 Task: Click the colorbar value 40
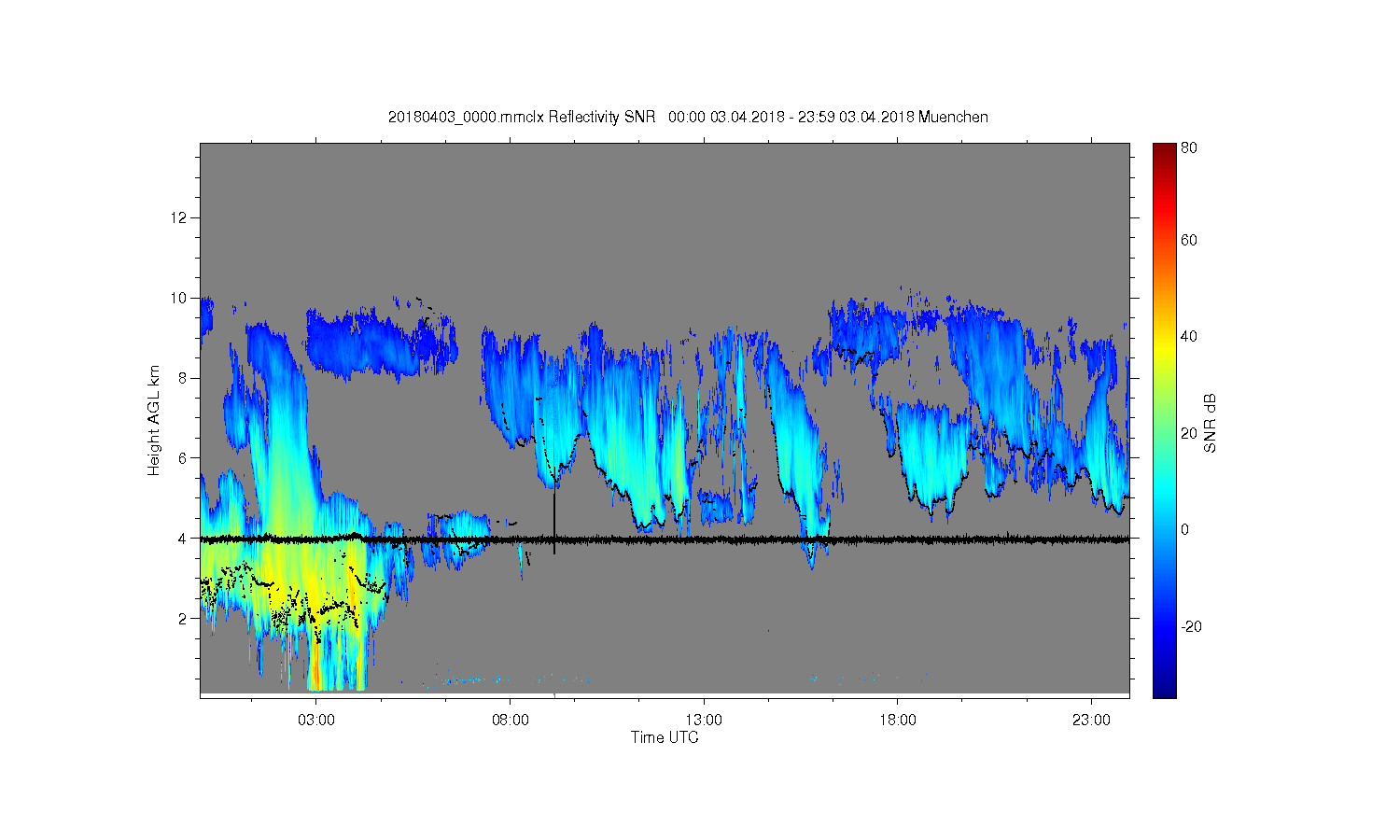(x=1189, y=337)
